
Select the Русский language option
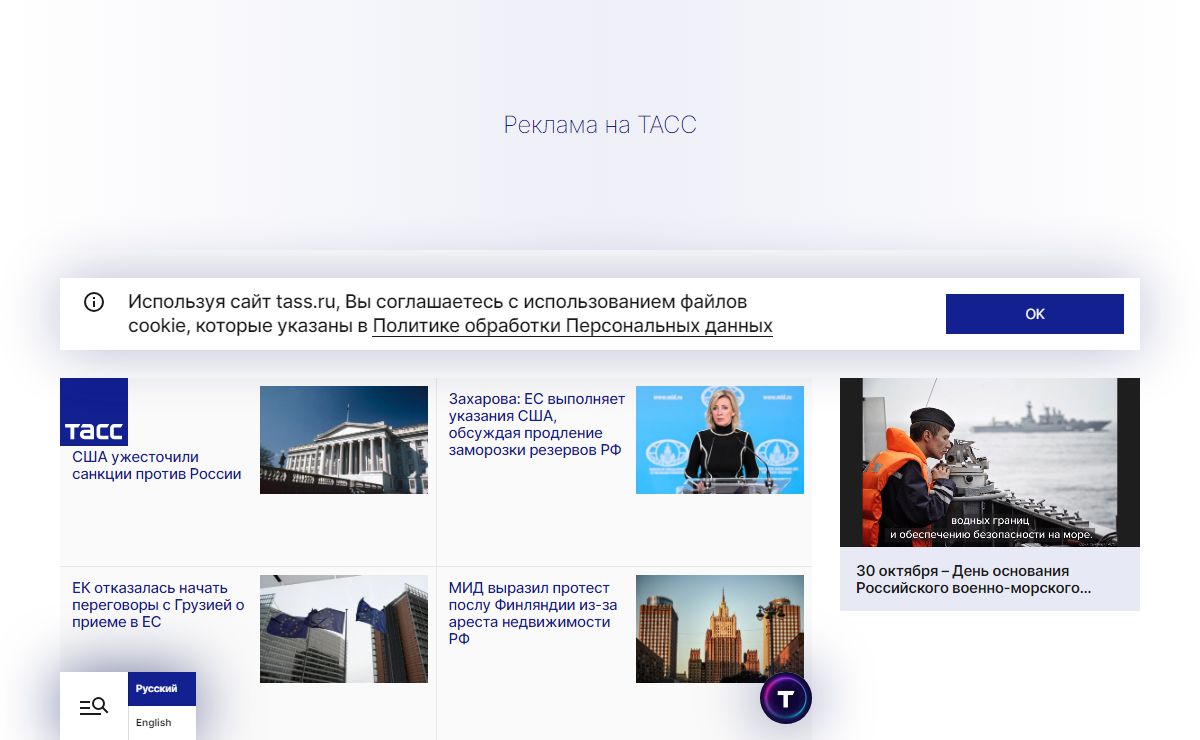(162, 689)
